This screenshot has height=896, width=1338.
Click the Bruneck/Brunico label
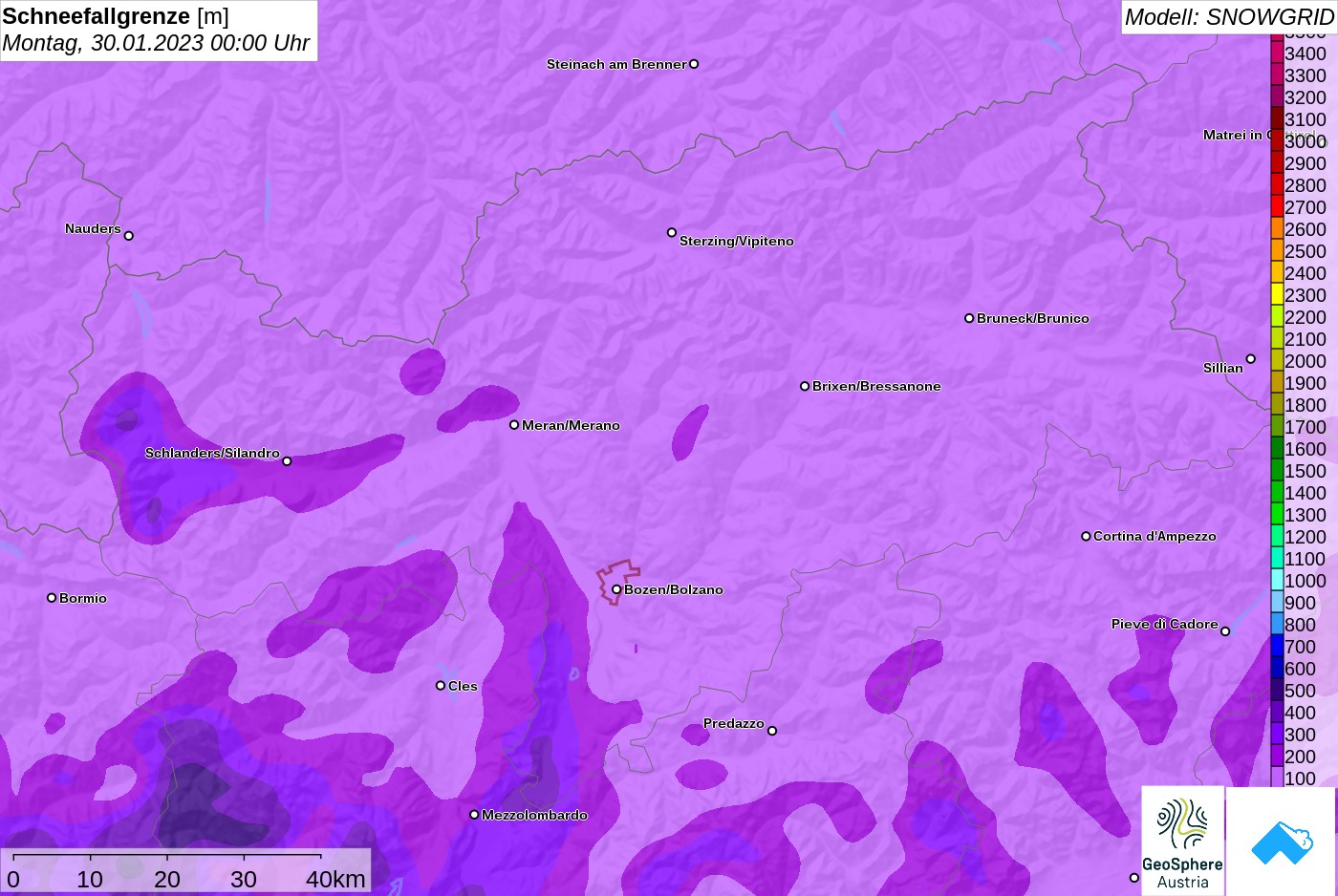(1033, 318)
